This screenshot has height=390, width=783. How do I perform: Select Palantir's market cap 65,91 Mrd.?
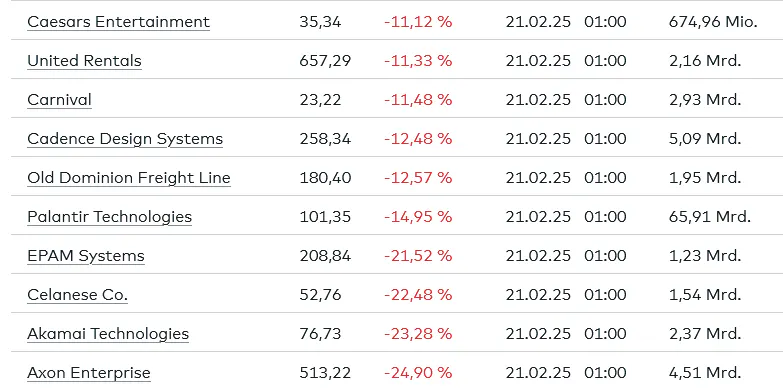pyautogui.click(x=710, y=217)
